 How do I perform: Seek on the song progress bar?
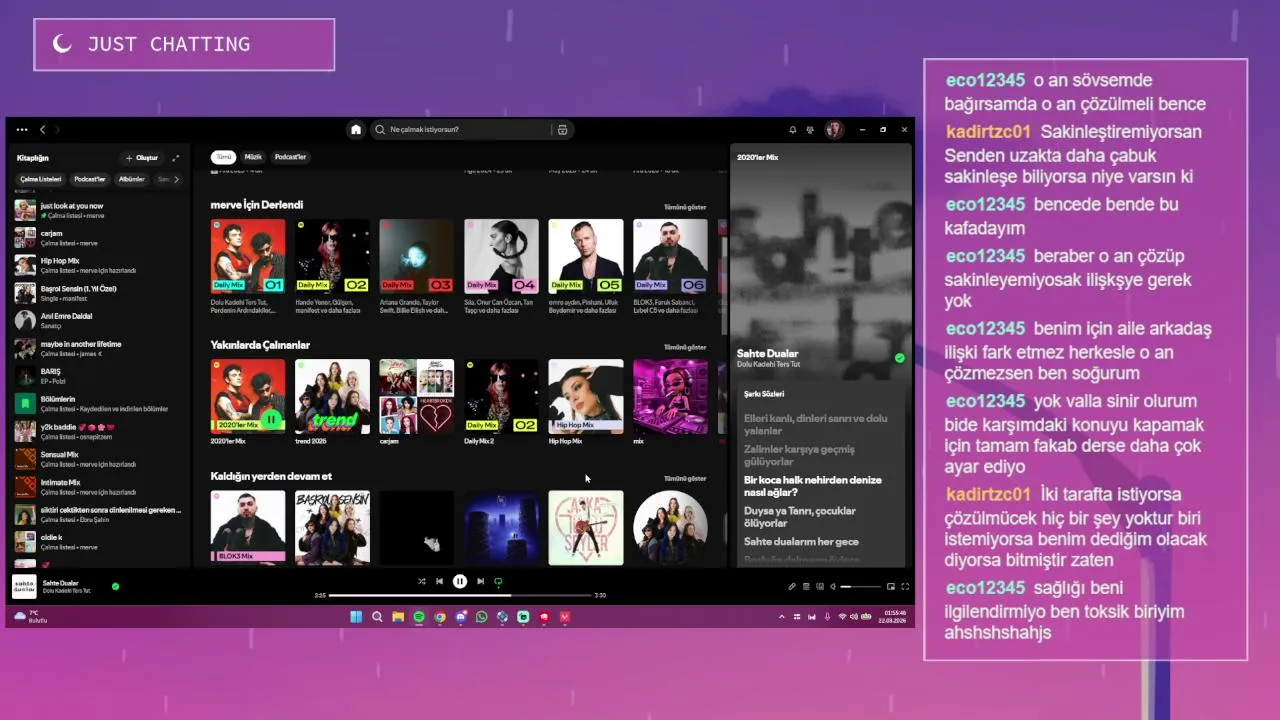click(460, 595)
